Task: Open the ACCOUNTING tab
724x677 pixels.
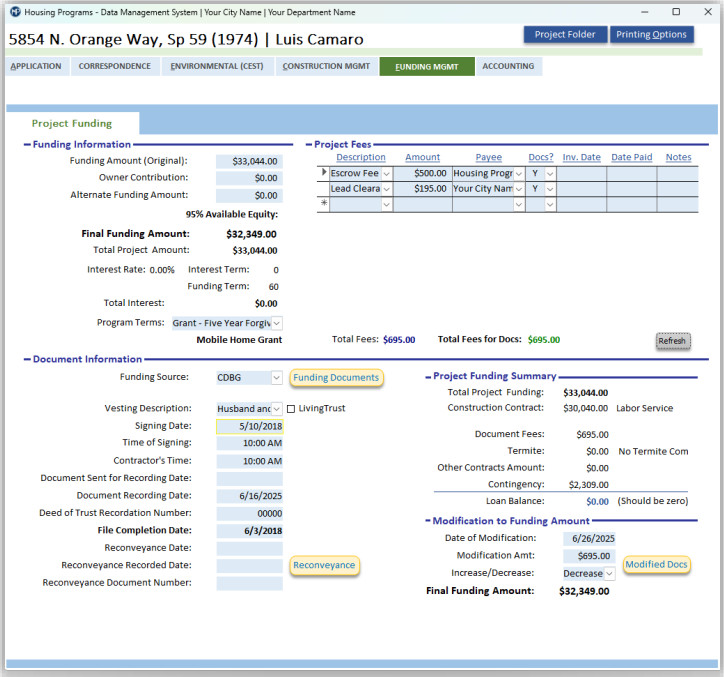Action: 508,66
